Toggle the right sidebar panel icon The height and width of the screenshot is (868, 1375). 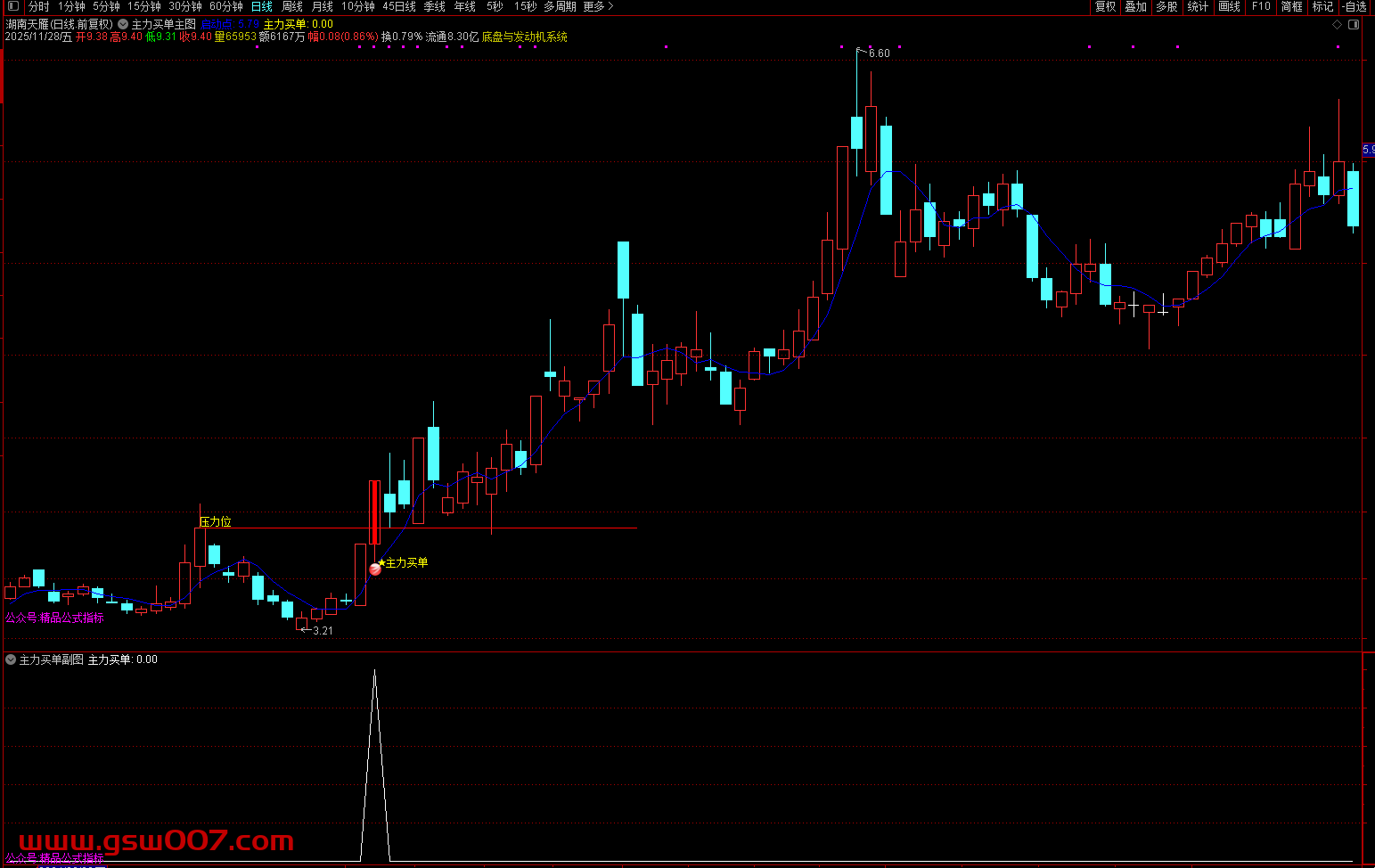[x=1355, y=24]
